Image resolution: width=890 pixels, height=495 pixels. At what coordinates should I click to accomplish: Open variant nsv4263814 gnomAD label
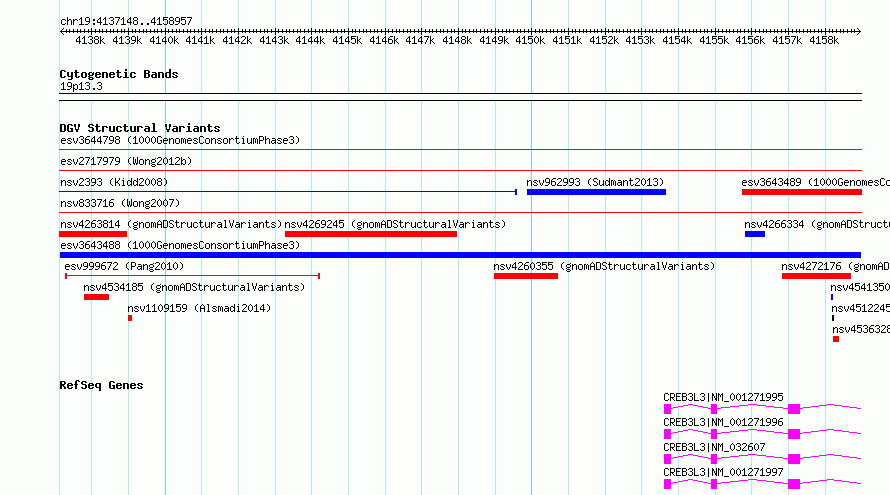pyautogui.click(x=171, y=224)
